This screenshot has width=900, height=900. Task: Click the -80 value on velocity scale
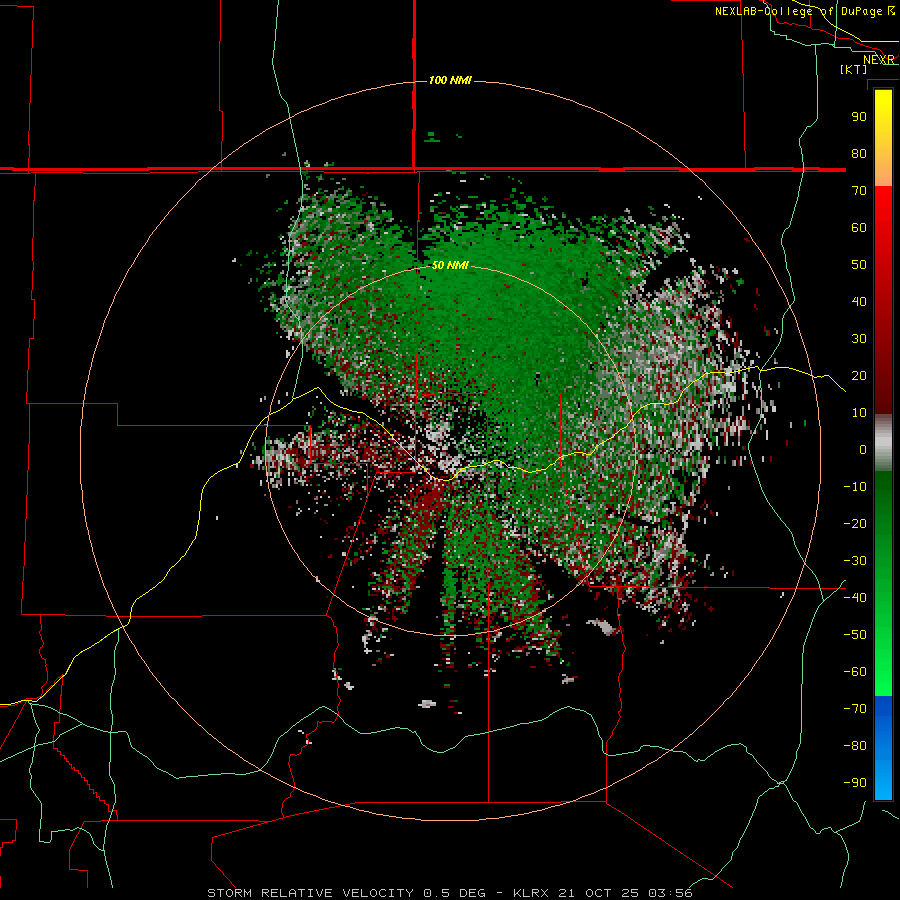coord(855,746)
